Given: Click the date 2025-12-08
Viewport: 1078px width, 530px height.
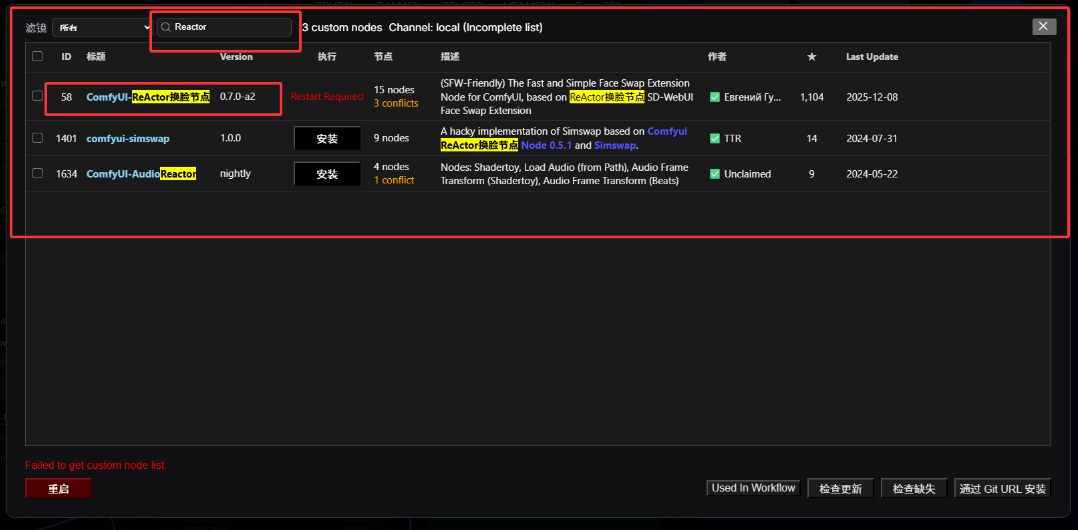Looking at the screenshot, I should tap(872, 98).
